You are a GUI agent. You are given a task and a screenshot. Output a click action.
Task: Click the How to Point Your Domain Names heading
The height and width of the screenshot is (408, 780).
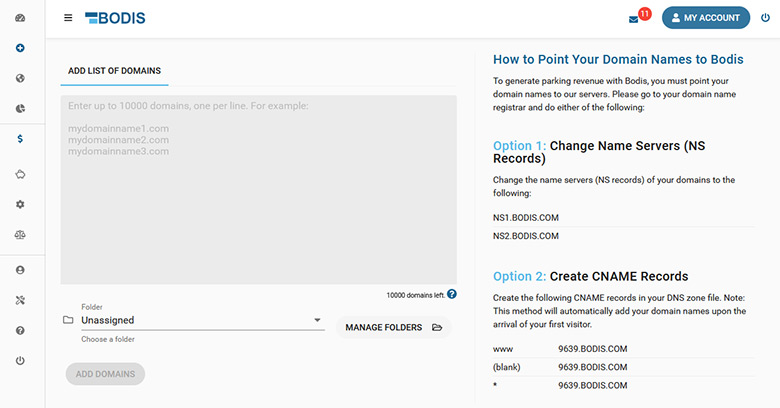pyautogui.click(x=618, y=59)
